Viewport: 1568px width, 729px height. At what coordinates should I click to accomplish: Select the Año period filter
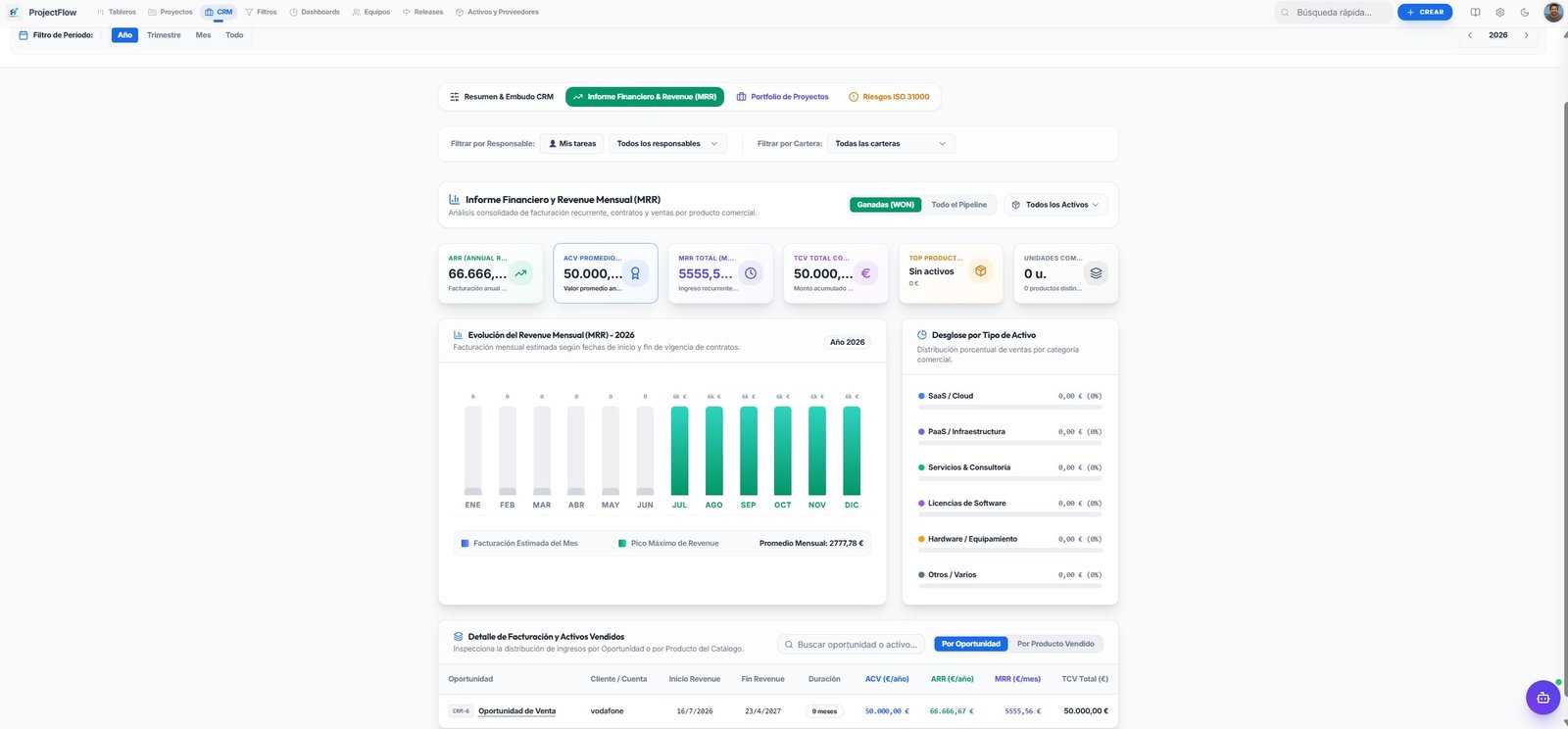tap(124, 35)
